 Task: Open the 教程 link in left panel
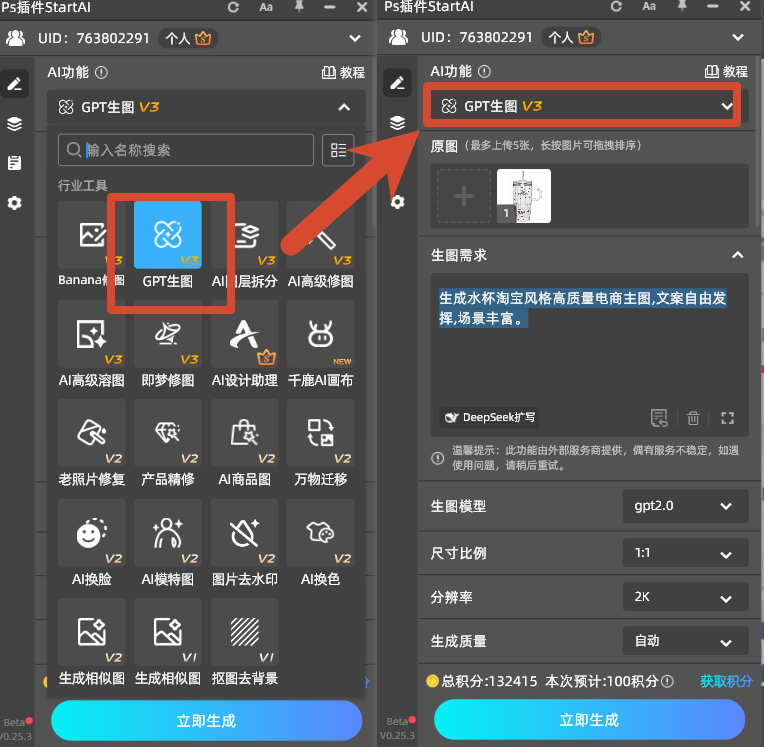(344, 73)
